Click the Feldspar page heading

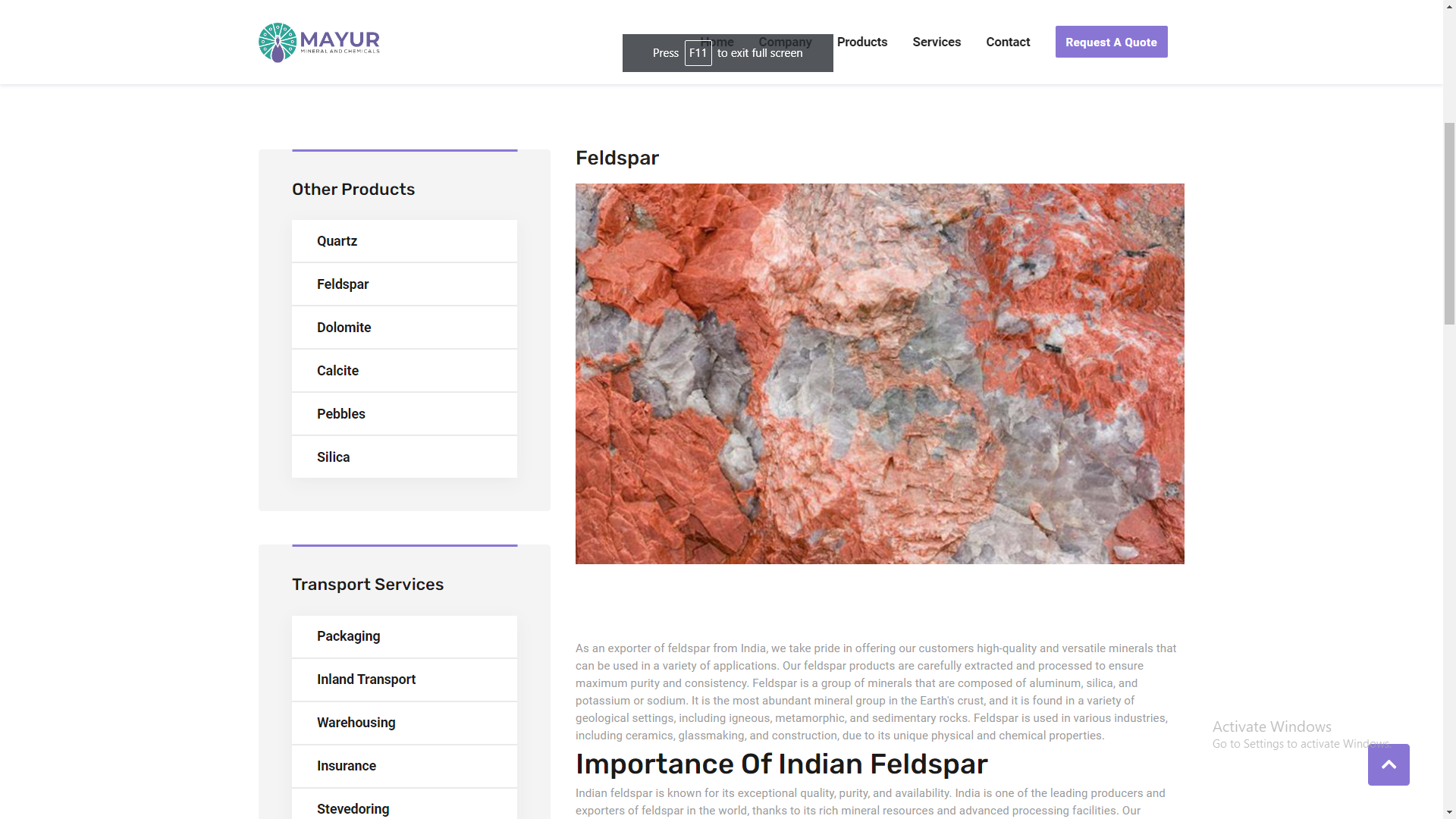[x=617, y=158]
